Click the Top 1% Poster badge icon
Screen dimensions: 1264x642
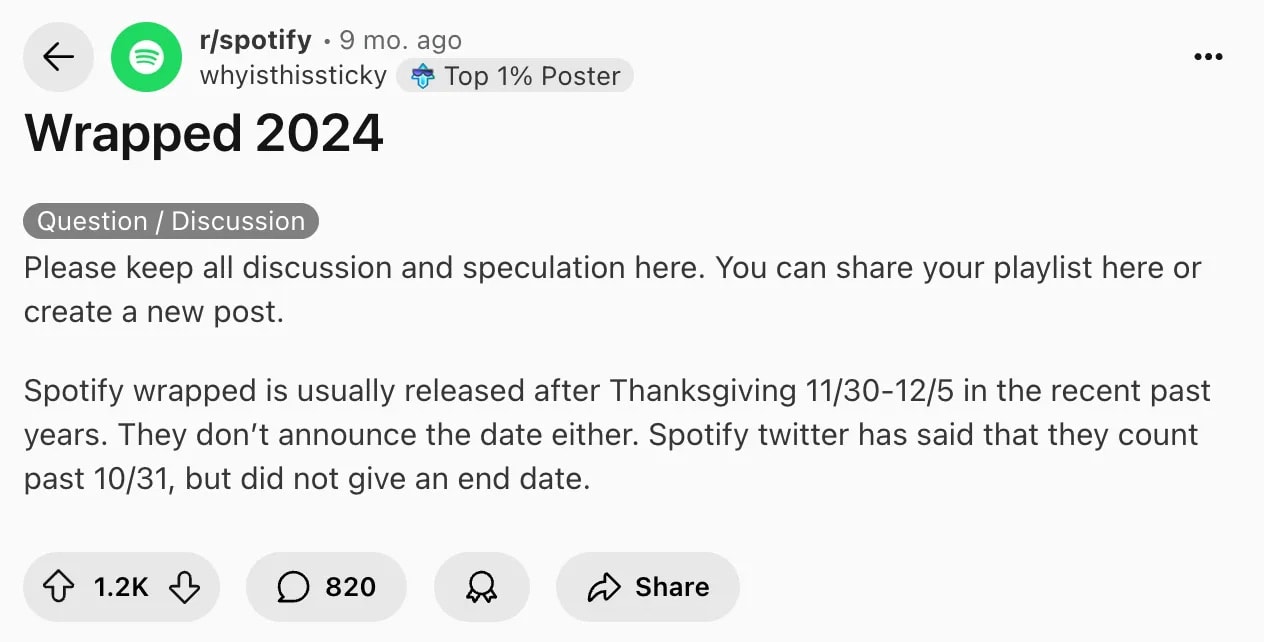423,76
